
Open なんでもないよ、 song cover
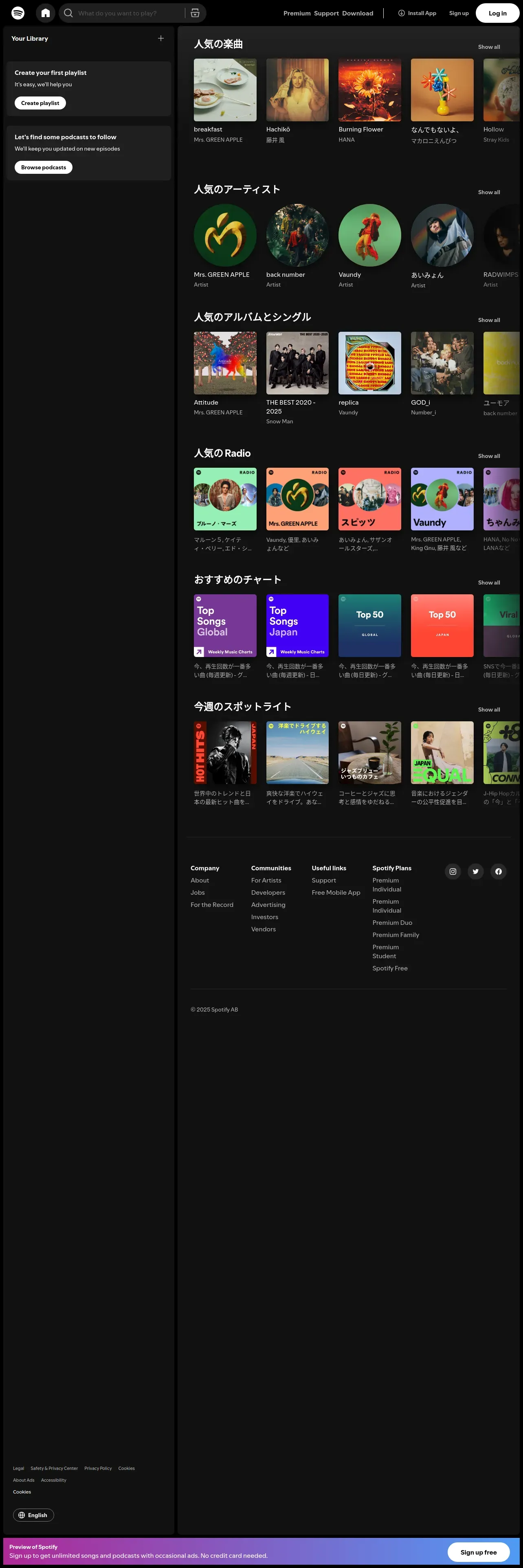[442, 90]
